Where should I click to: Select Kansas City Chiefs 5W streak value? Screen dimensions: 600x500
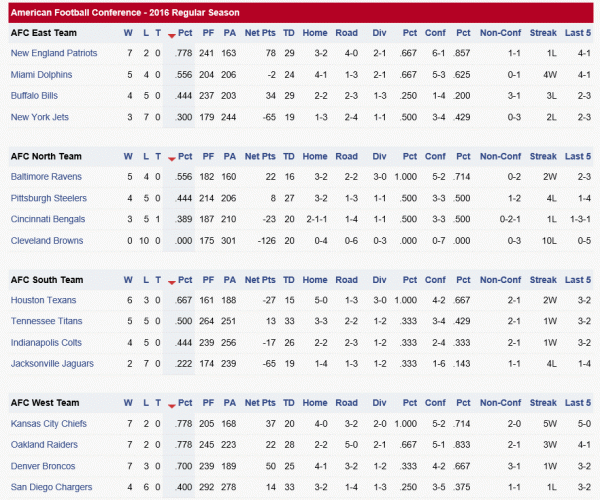click(550, 424)
